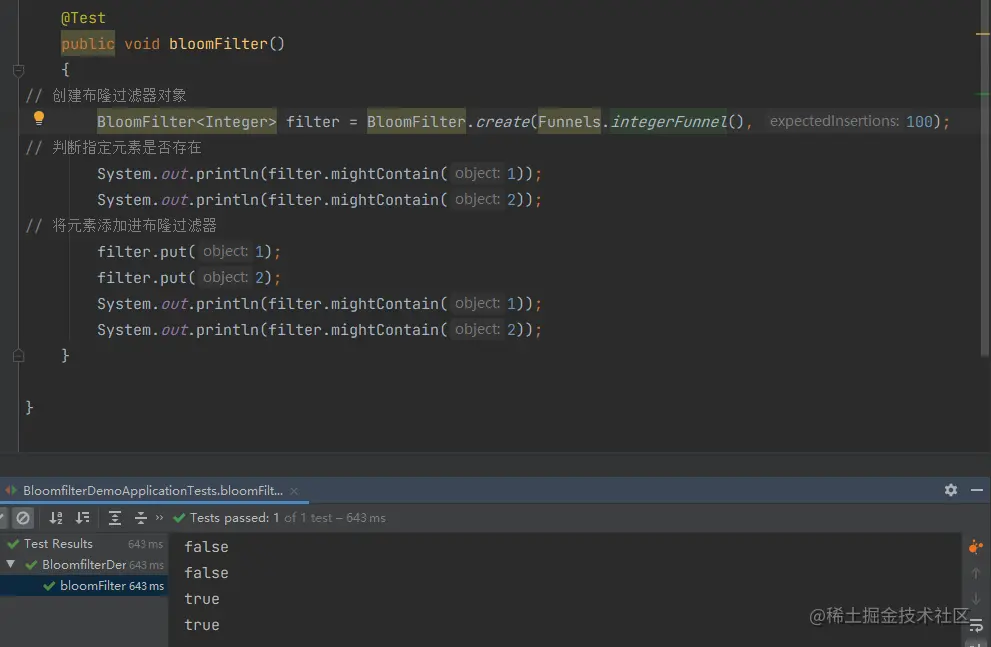Select the BloomfilterDer test class row
The height and width of the screenshot is (647, 991).
(x=84, y=565)
